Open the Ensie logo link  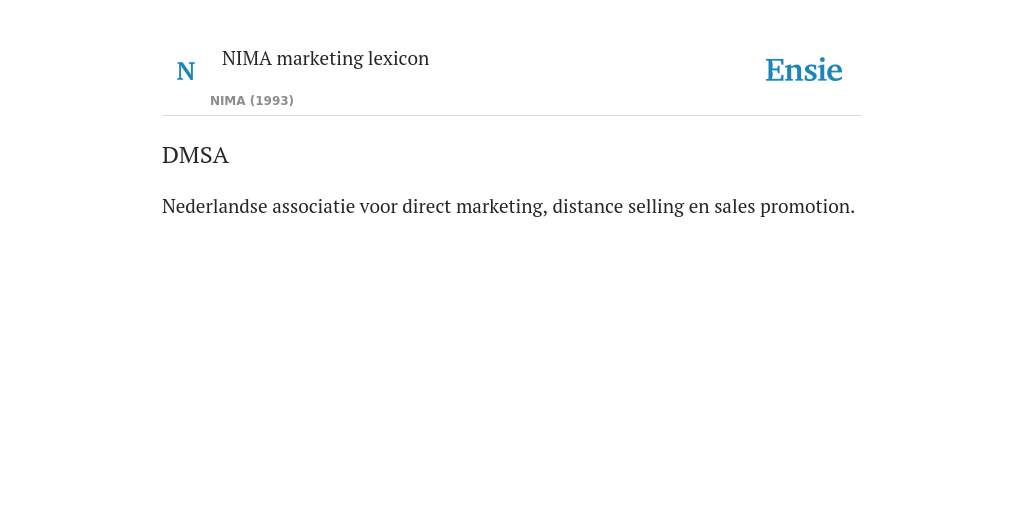(x=804, y=70)
